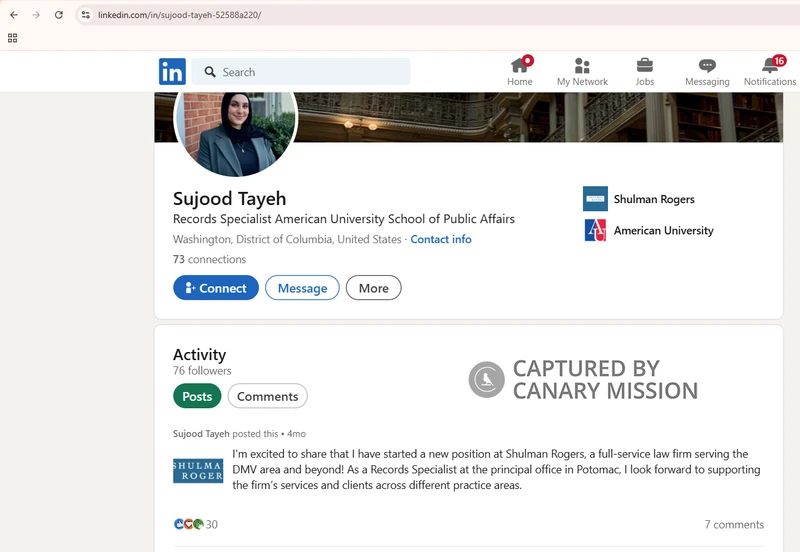The image size is (800, 552).
Task: Open site information icon in address bar
Action: point(86,15)
